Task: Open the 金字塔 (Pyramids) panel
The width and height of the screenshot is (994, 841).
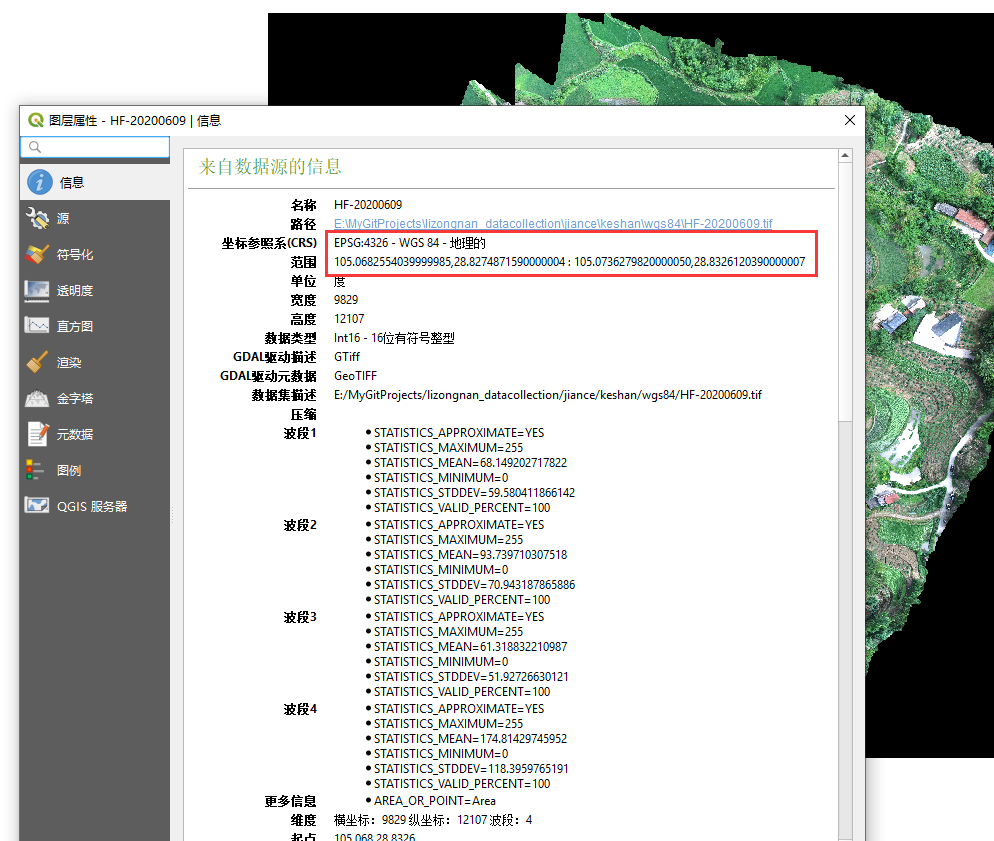Action: pos(38,397)
